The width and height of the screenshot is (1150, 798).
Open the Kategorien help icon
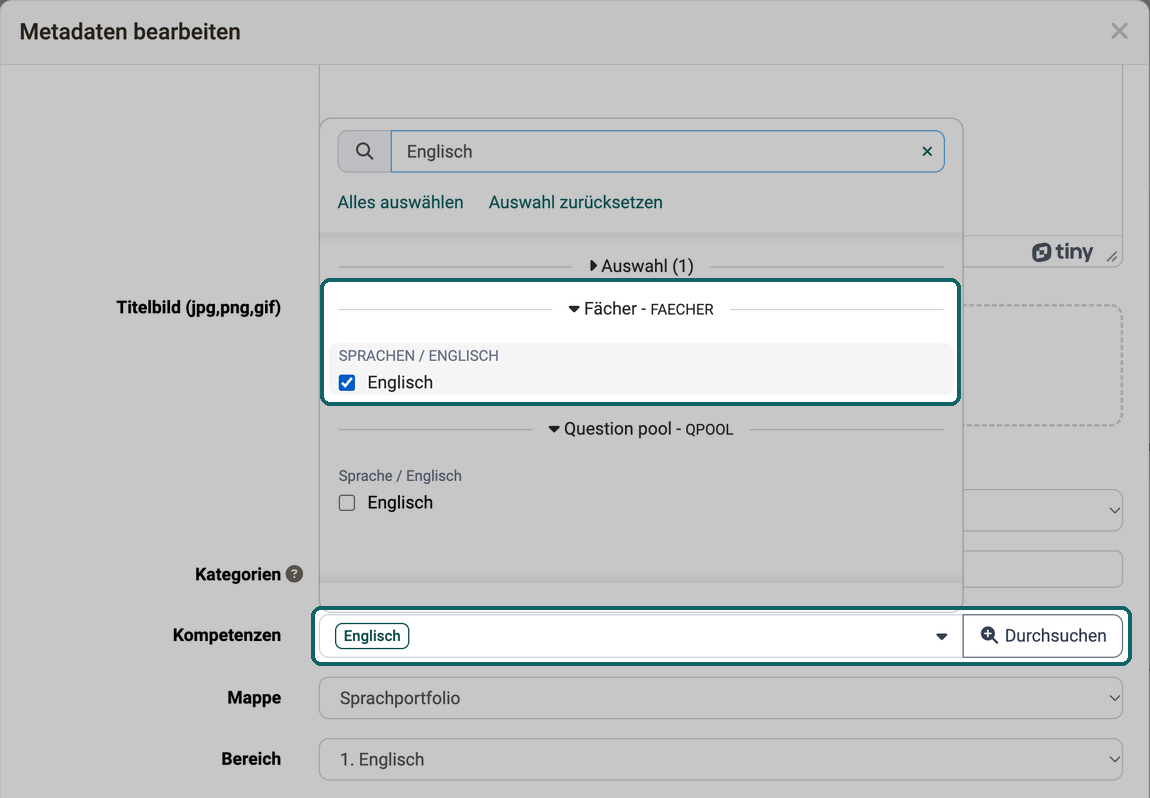[x=294, y=574]
